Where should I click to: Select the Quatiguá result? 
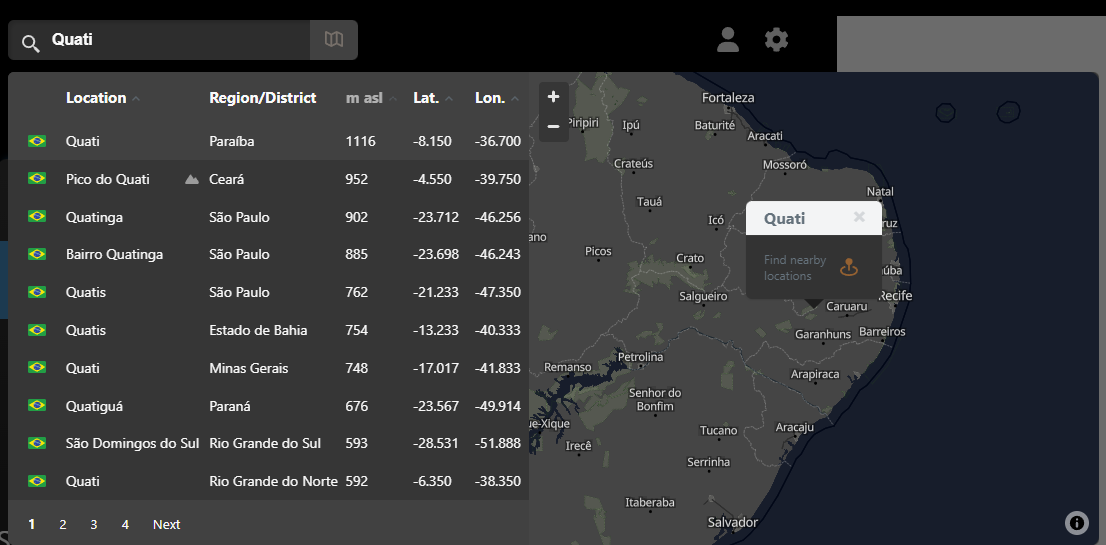tap(269, 406)
